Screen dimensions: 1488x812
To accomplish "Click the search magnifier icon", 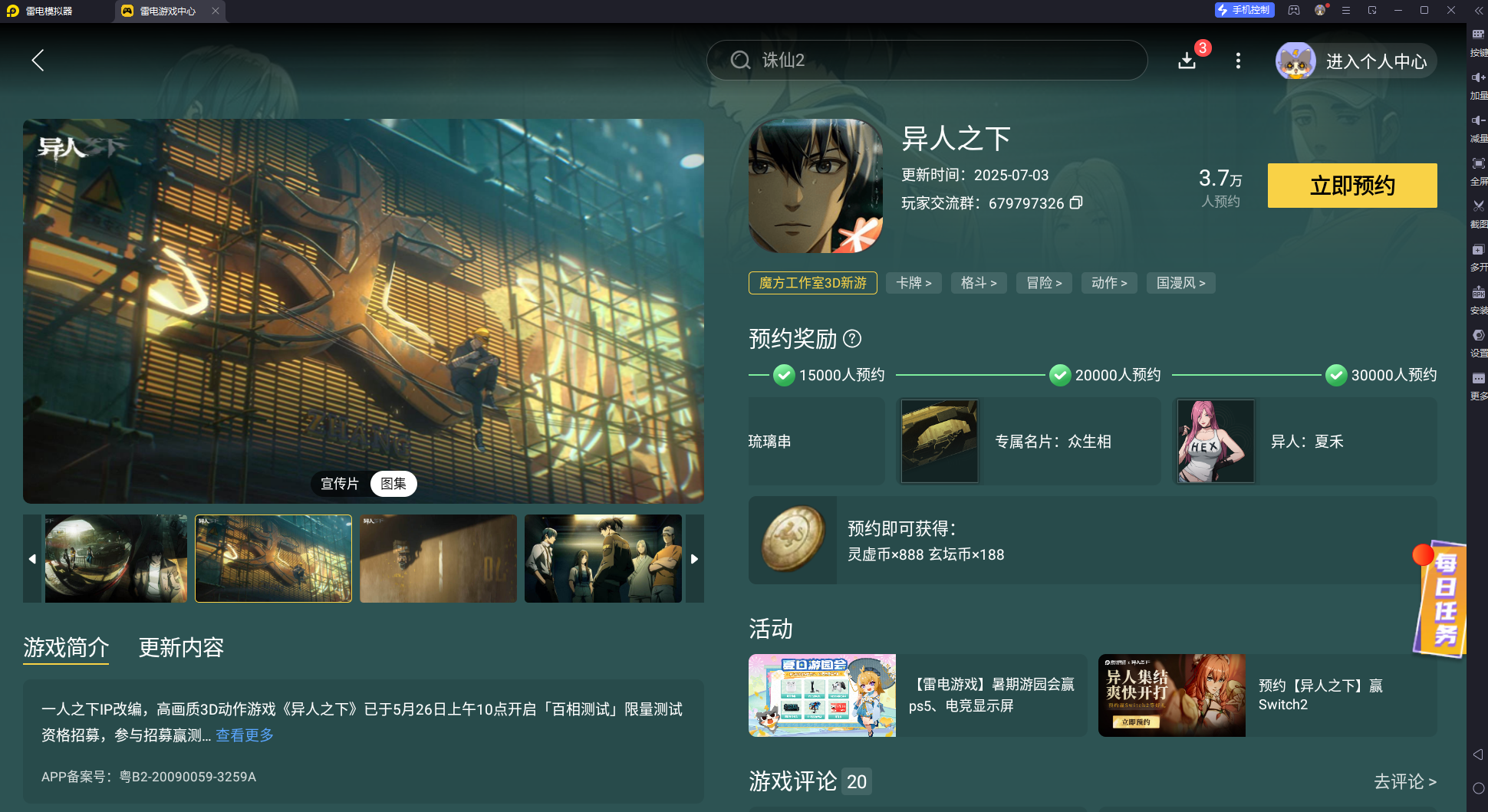I will (740, 60).
